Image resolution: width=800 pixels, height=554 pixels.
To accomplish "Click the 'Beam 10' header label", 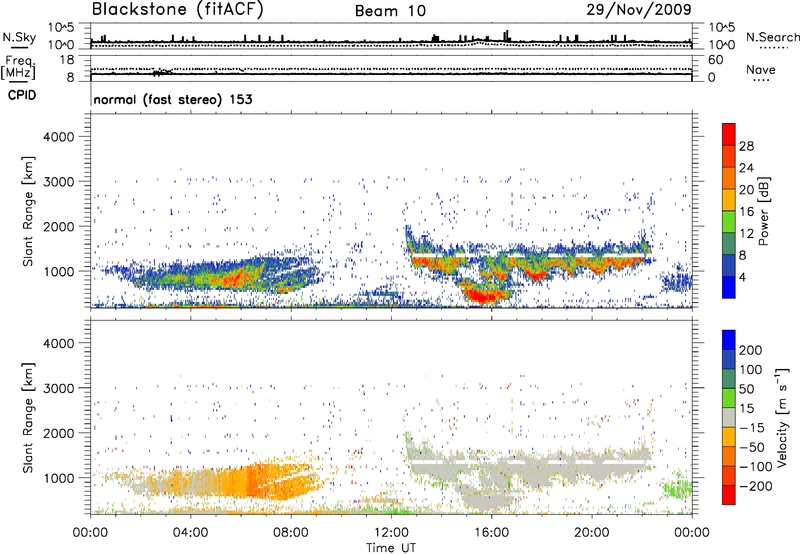I will click(x=390, y=11).
